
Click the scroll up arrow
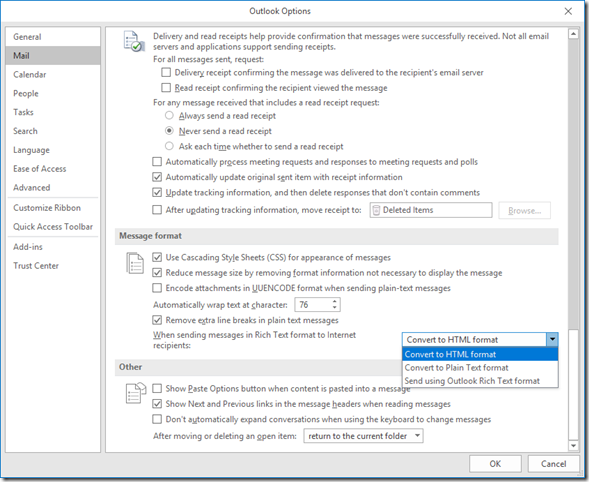573,34
